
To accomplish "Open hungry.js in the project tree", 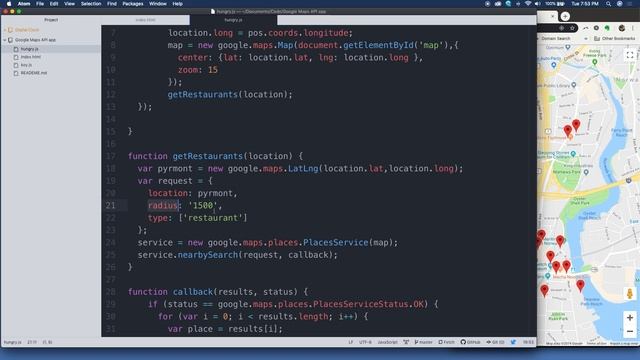I will [29, 49].
